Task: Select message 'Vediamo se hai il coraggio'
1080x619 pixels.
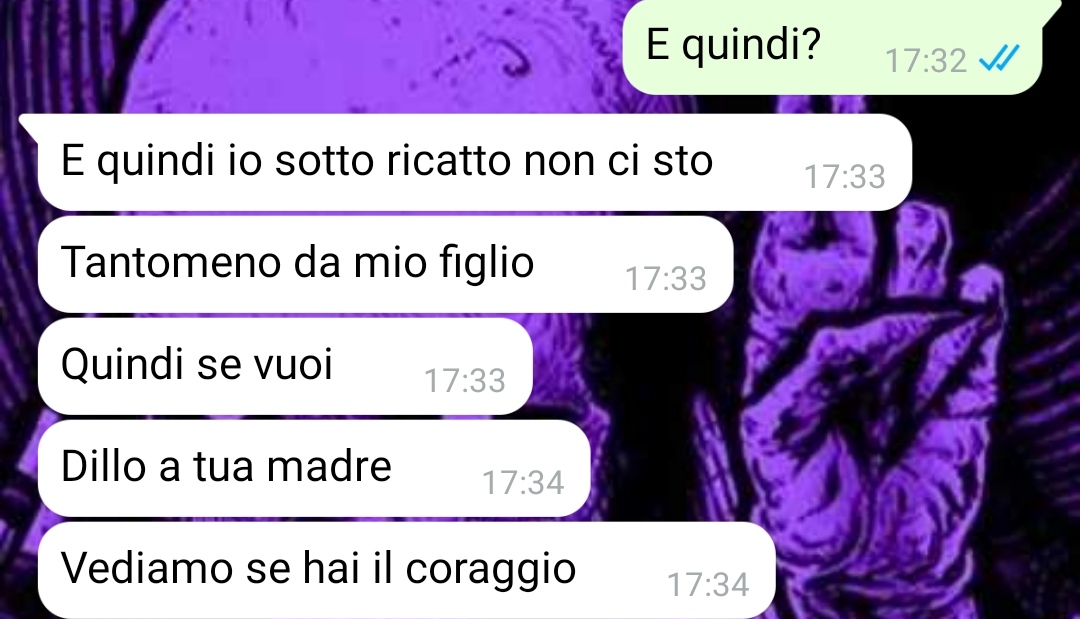Action: click(x=406, y=570)
